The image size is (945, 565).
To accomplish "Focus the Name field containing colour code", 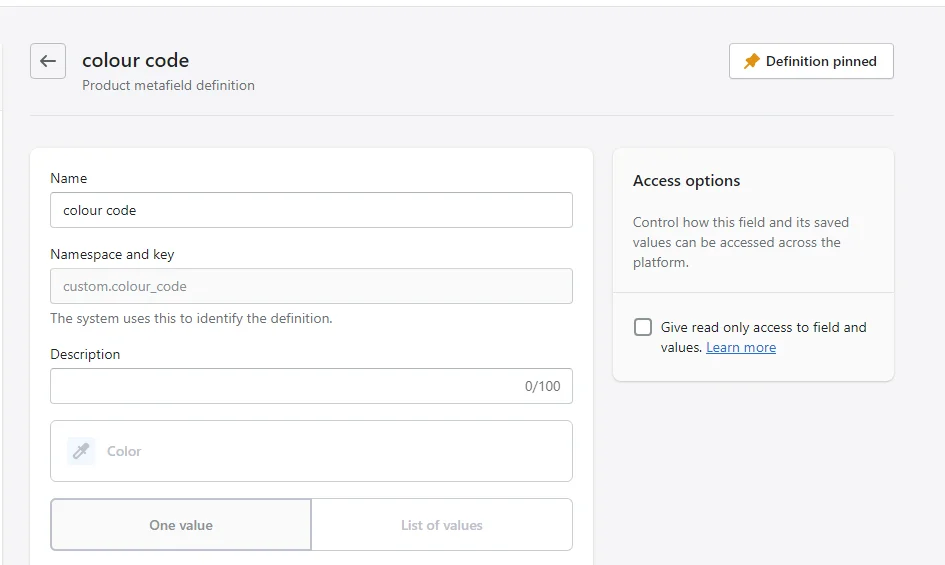I will point(312,210).
